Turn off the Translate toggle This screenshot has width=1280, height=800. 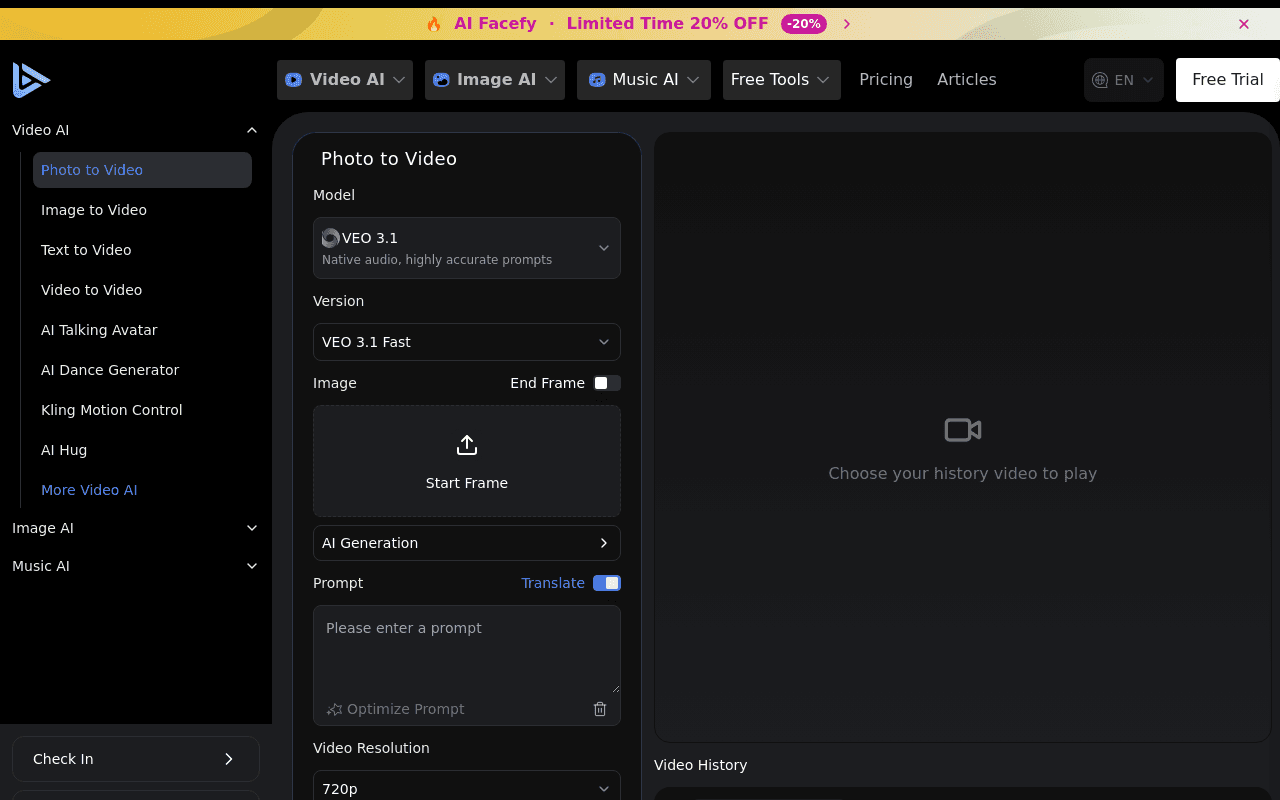pyautogui.click(x=607, y=583)
